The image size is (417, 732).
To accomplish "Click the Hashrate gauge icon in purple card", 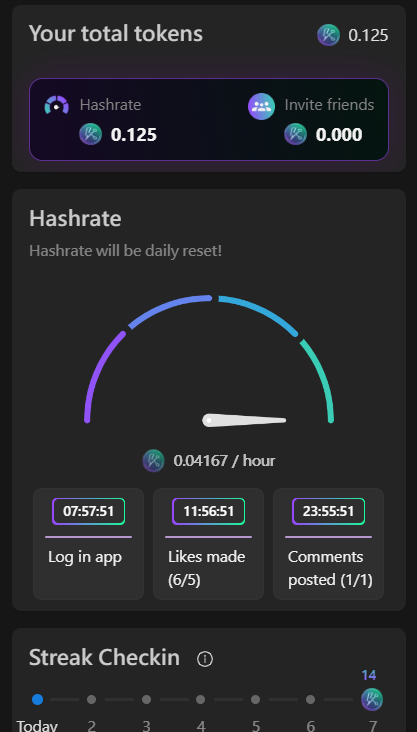I will 57,105.
